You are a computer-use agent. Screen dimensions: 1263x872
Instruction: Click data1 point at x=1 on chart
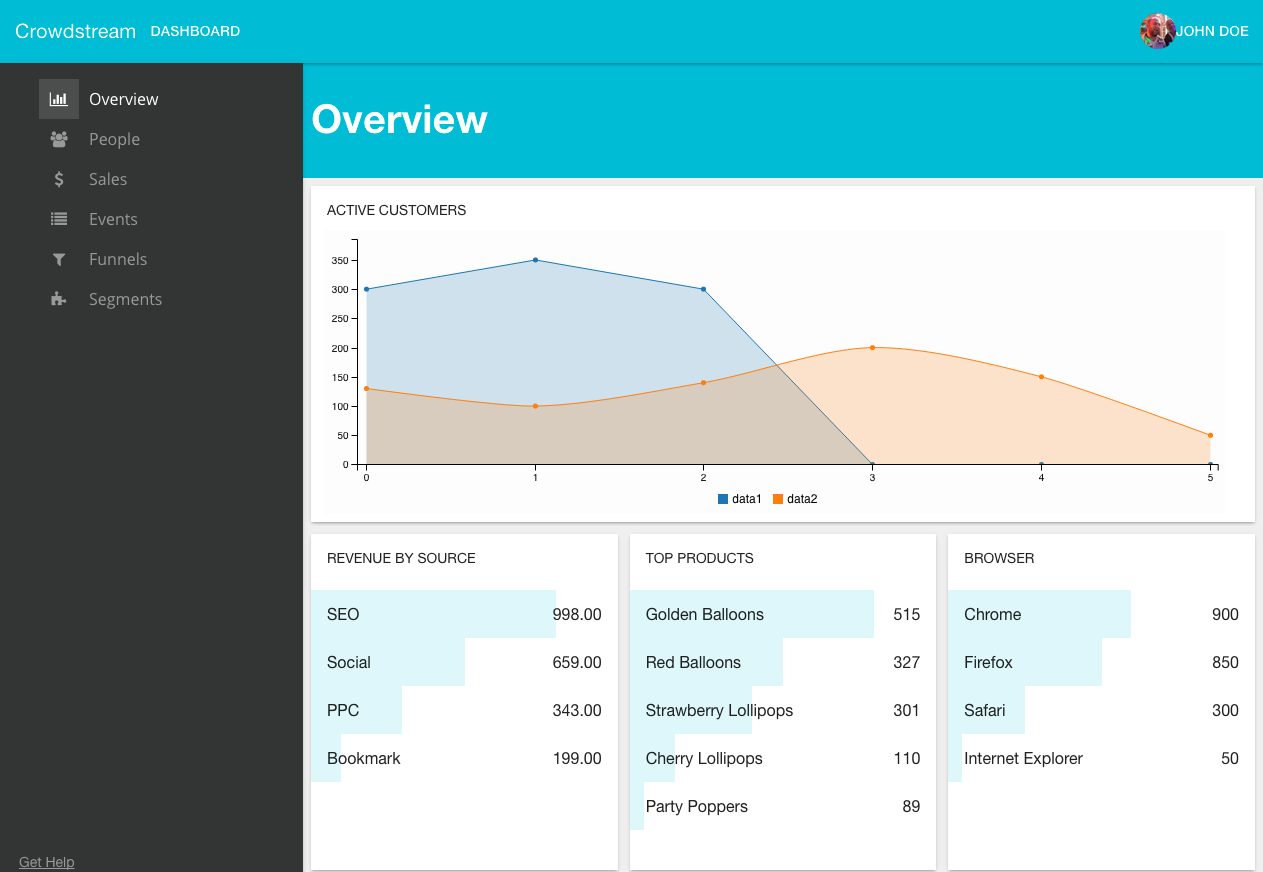point(535,260)
